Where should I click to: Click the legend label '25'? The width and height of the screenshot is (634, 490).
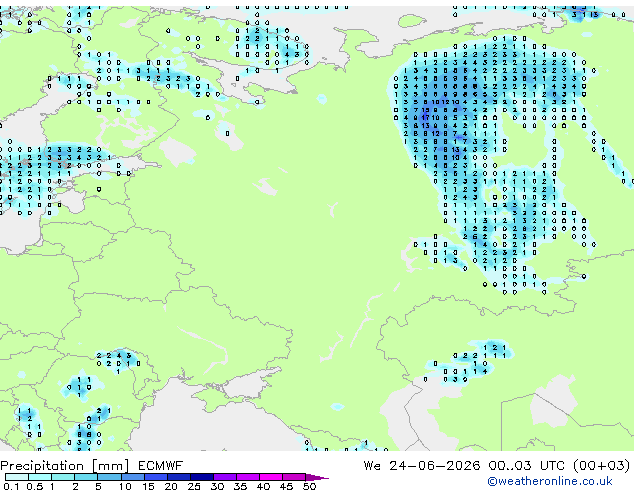tap(194, 486)
